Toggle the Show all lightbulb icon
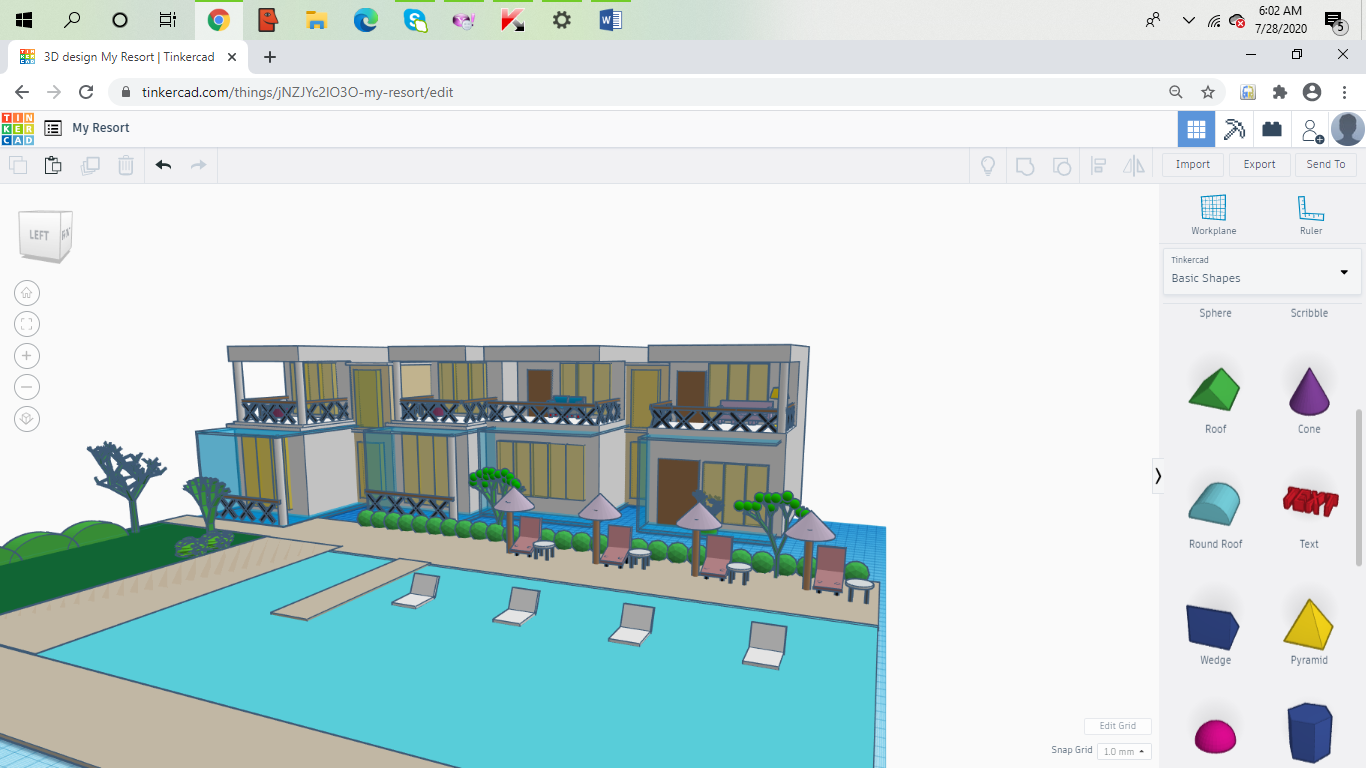The width and height of the screenshot is (1366, 768). [988, 166]
